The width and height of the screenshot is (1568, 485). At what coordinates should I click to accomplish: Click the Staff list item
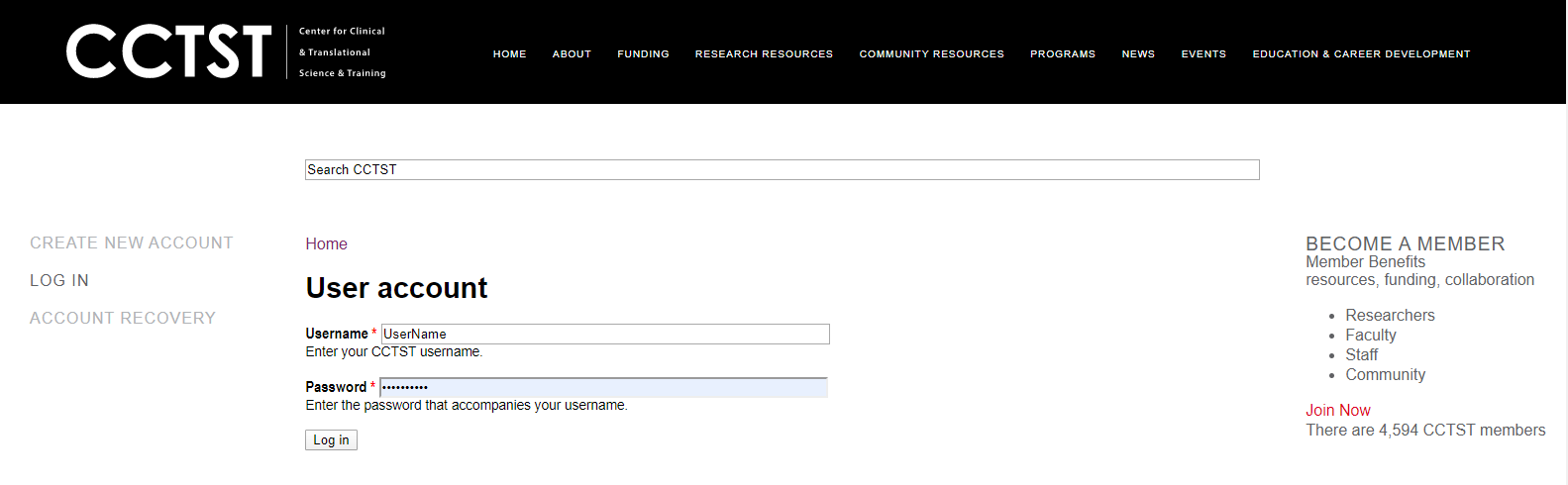tap(1361, 354)
